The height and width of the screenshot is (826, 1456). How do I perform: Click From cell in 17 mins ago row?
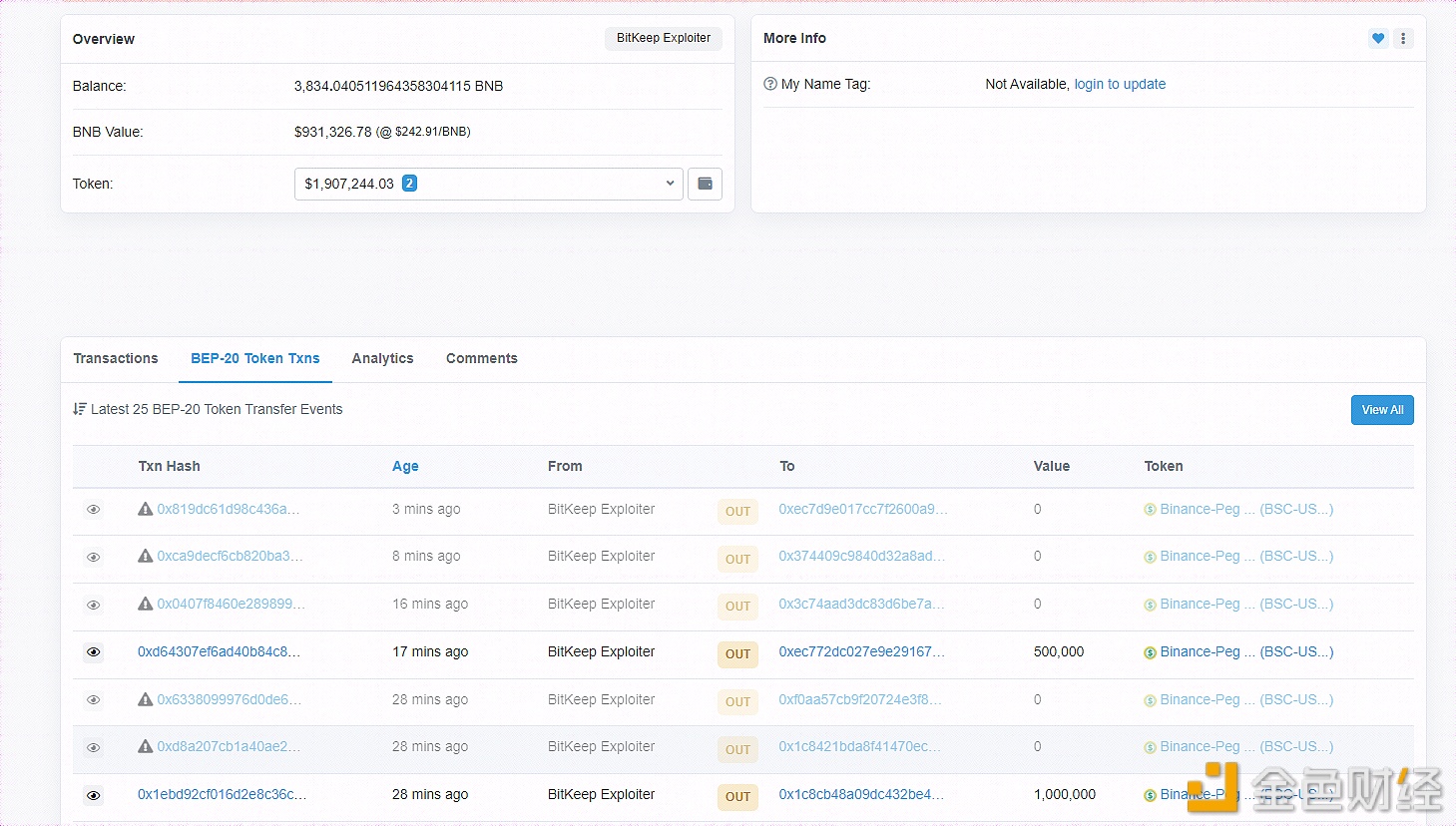pyautogui.click(x=602, y=651)
